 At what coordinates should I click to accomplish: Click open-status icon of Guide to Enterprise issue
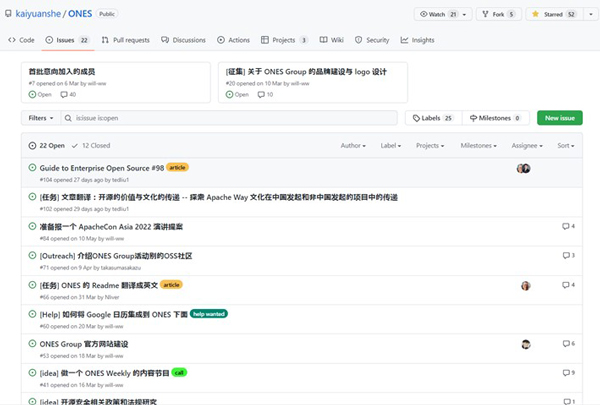pos(33,167)
